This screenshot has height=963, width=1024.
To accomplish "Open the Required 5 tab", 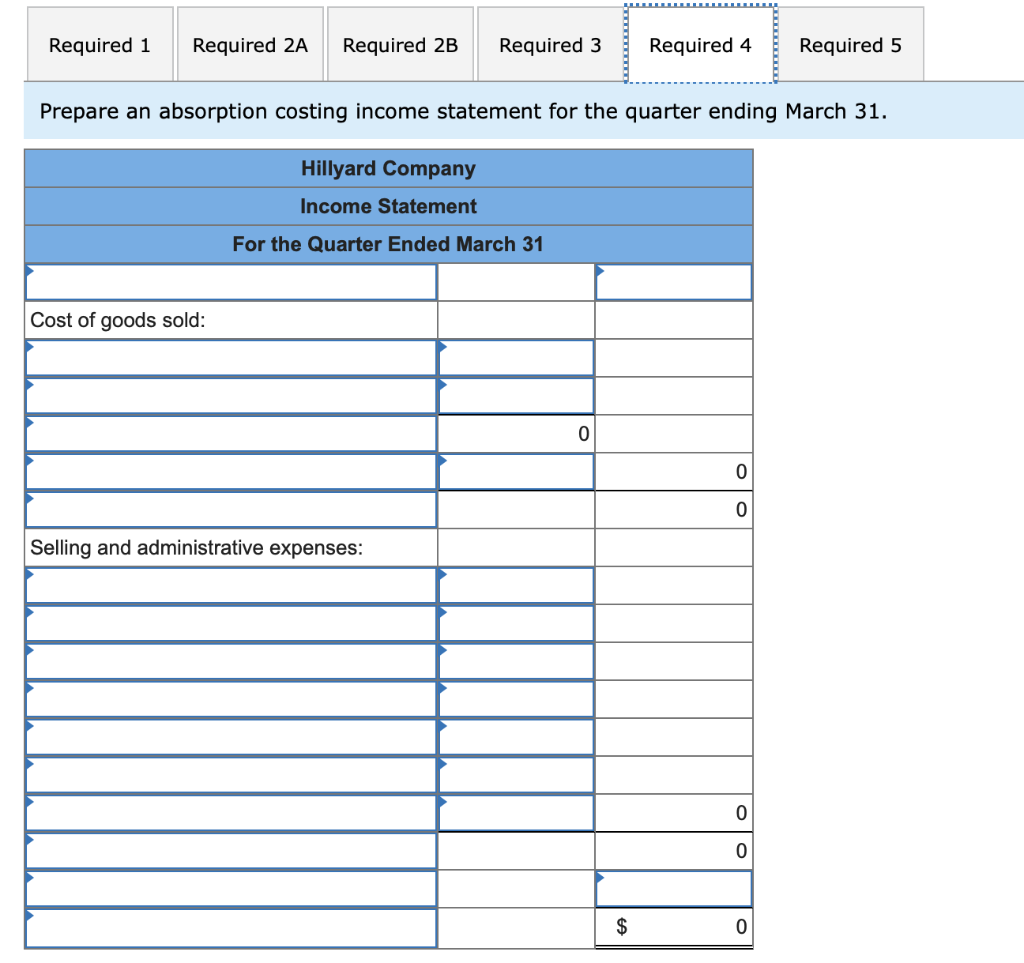I will 850,44.
